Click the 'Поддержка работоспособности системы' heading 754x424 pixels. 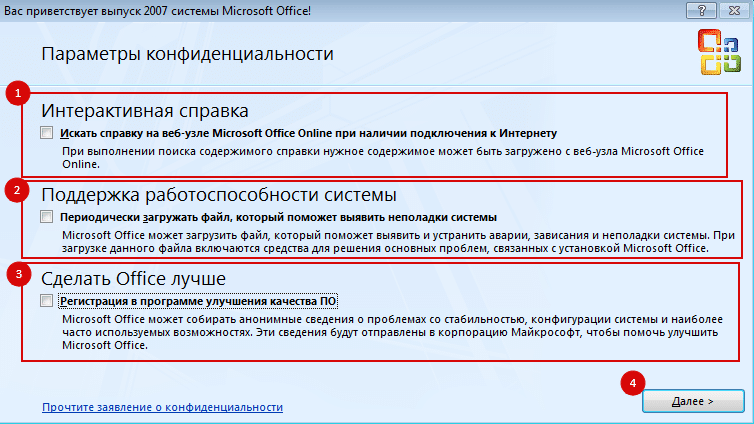click(219, 195)
